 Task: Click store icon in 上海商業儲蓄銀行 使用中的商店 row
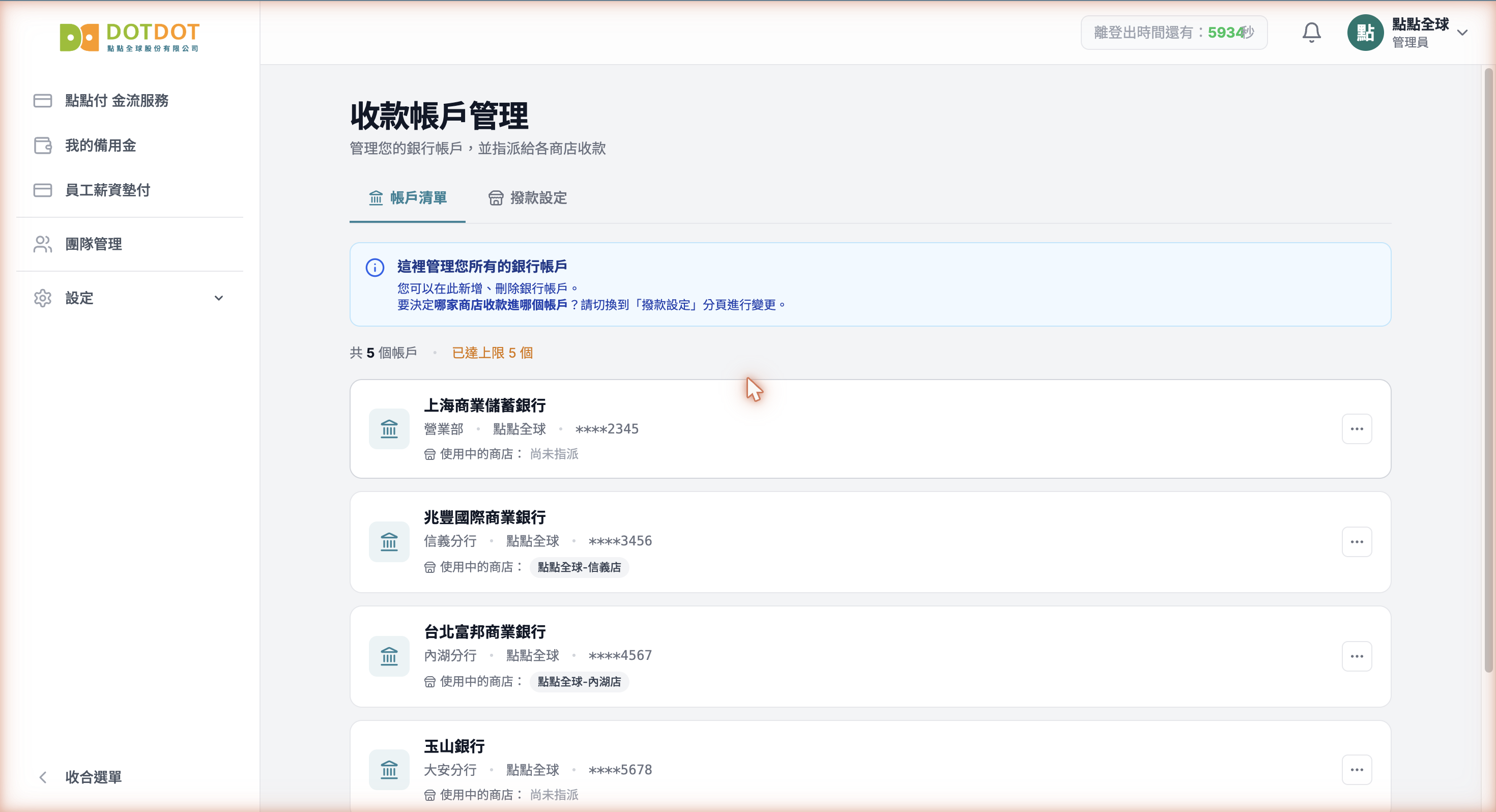point(430,454)
